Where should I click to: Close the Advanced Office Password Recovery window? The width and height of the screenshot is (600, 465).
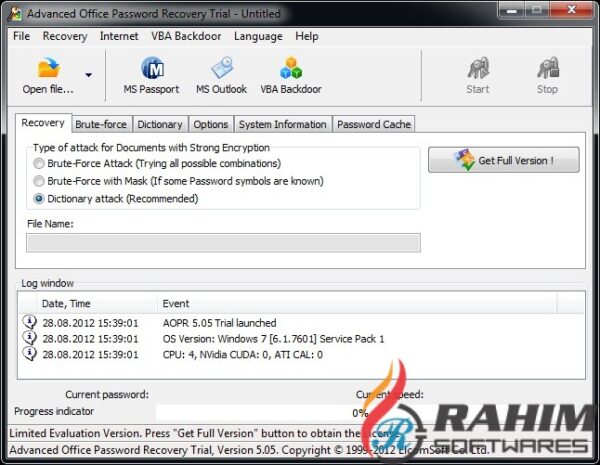pos(572,10)
